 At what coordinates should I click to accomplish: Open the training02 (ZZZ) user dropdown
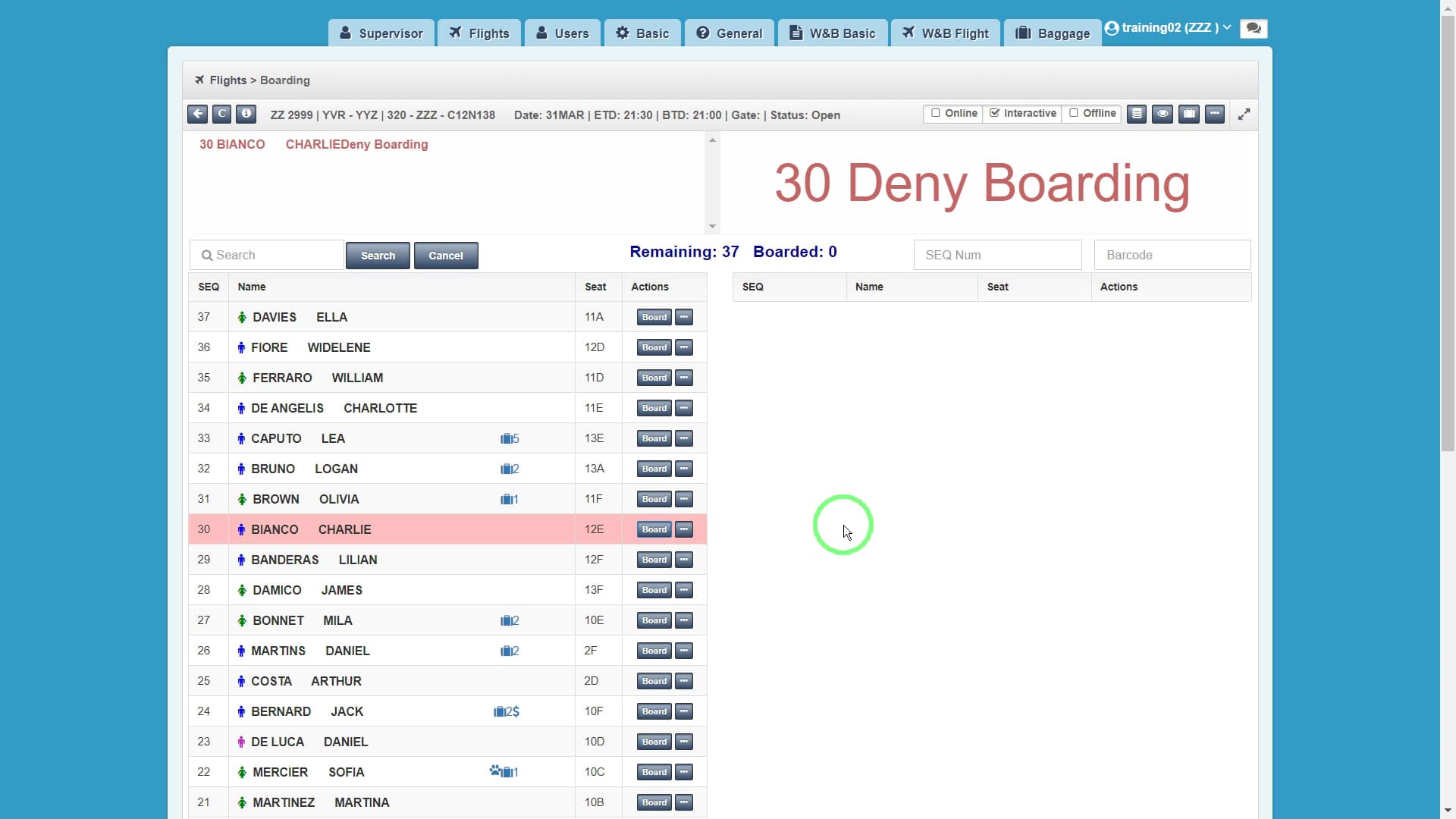[1166, 27]
